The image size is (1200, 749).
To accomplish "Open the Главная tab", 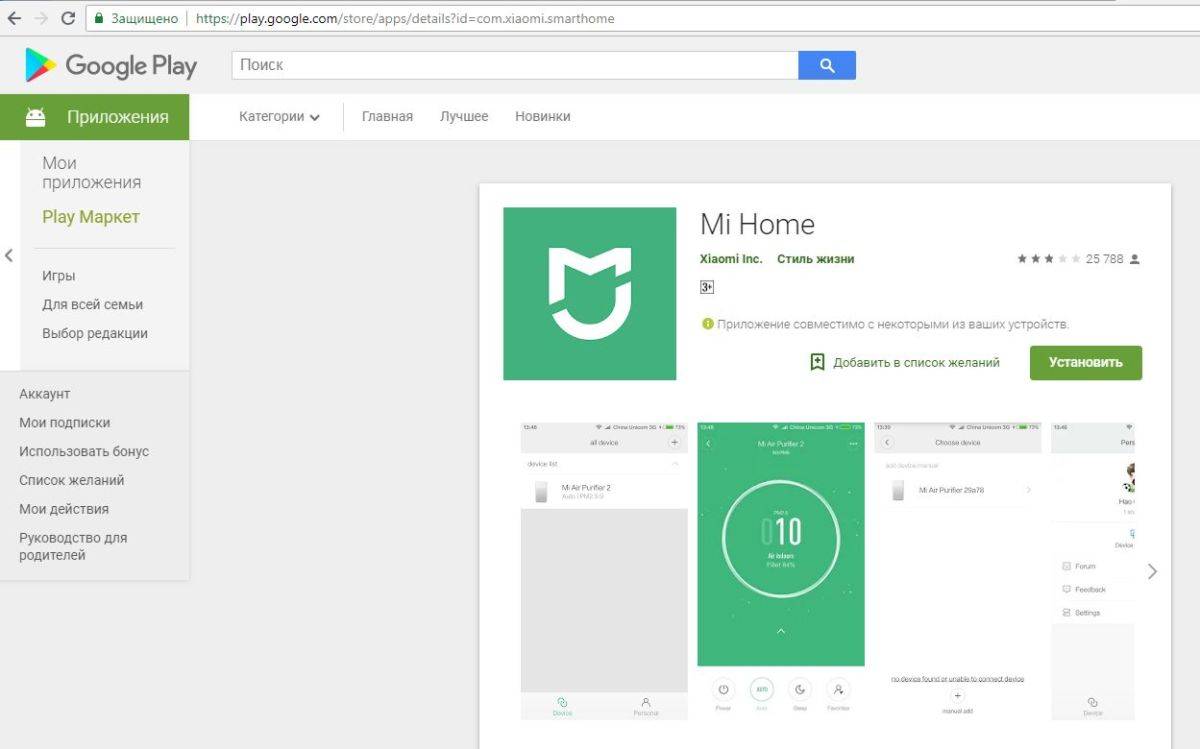I will (387, 116).
